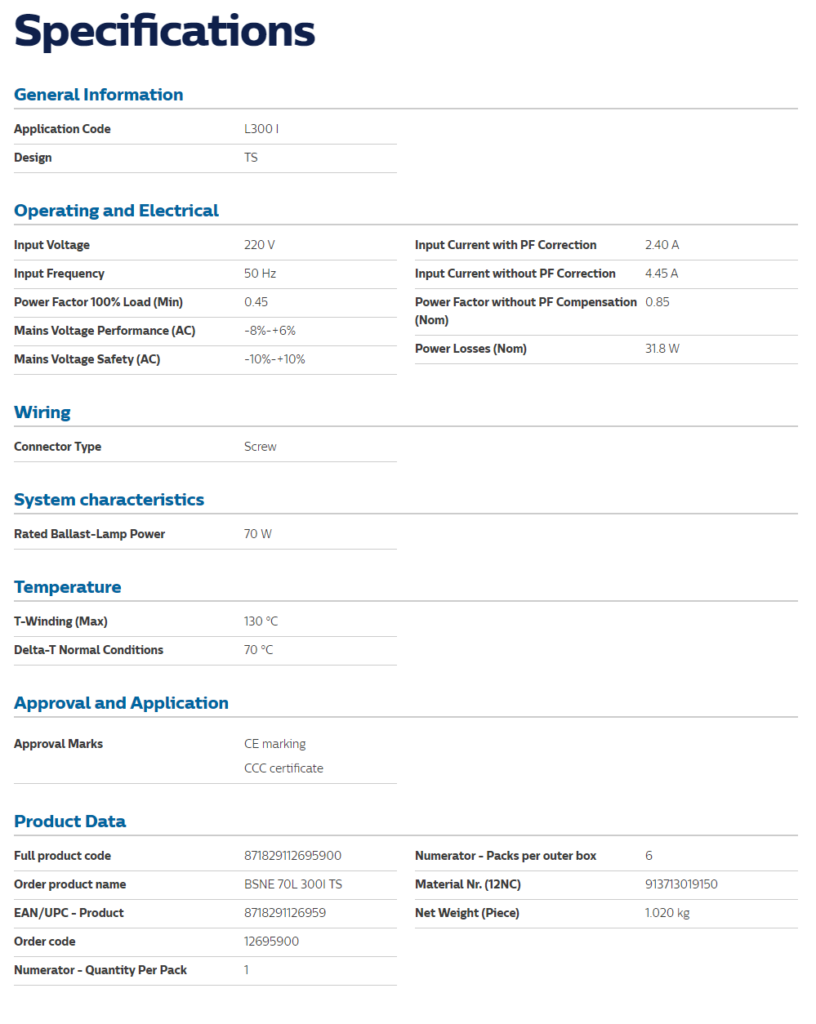This screenshot has width=816, height=1024.
Task: Select the Power Losses value 31.8 W
Action: 663,349
